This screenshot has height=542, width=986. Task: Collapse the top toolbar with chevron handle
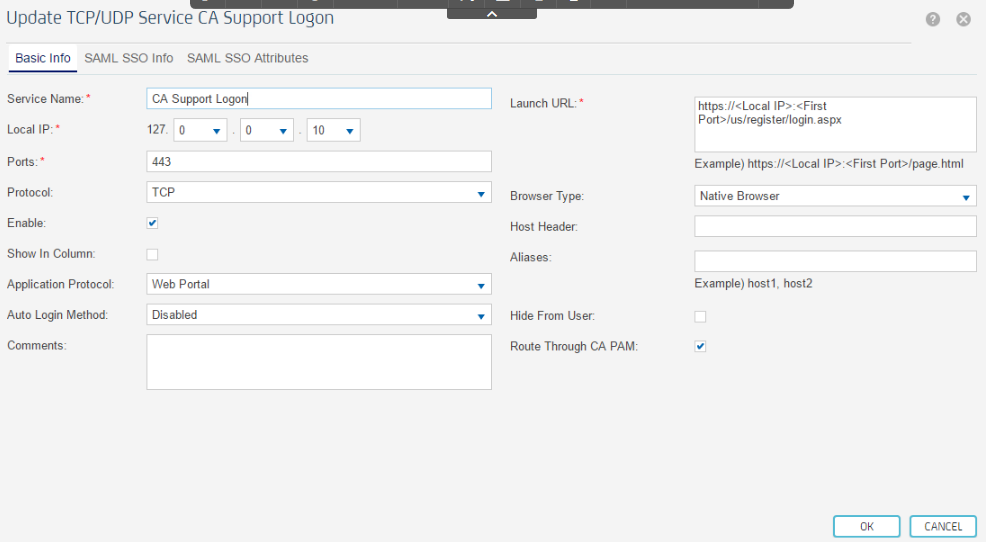click(x=492, y=14)
